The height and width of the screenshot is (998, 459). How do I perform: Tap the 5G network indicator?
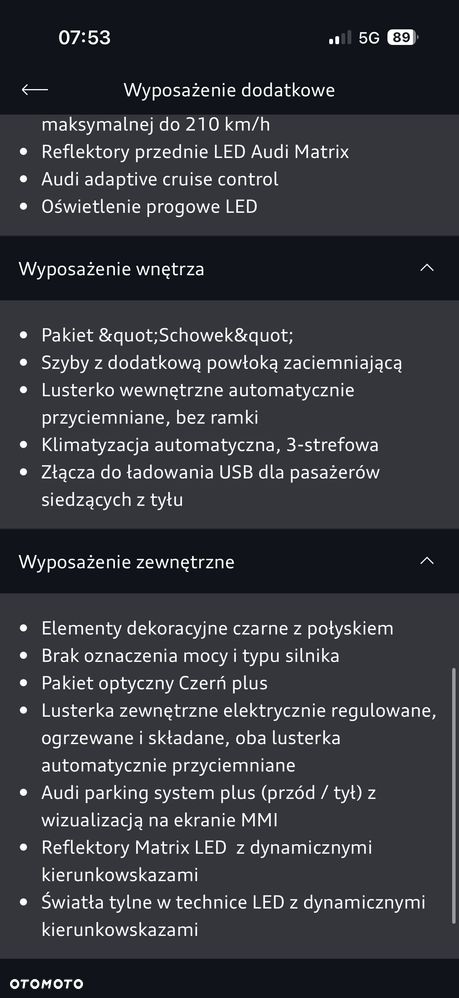(x=369, y=38)
